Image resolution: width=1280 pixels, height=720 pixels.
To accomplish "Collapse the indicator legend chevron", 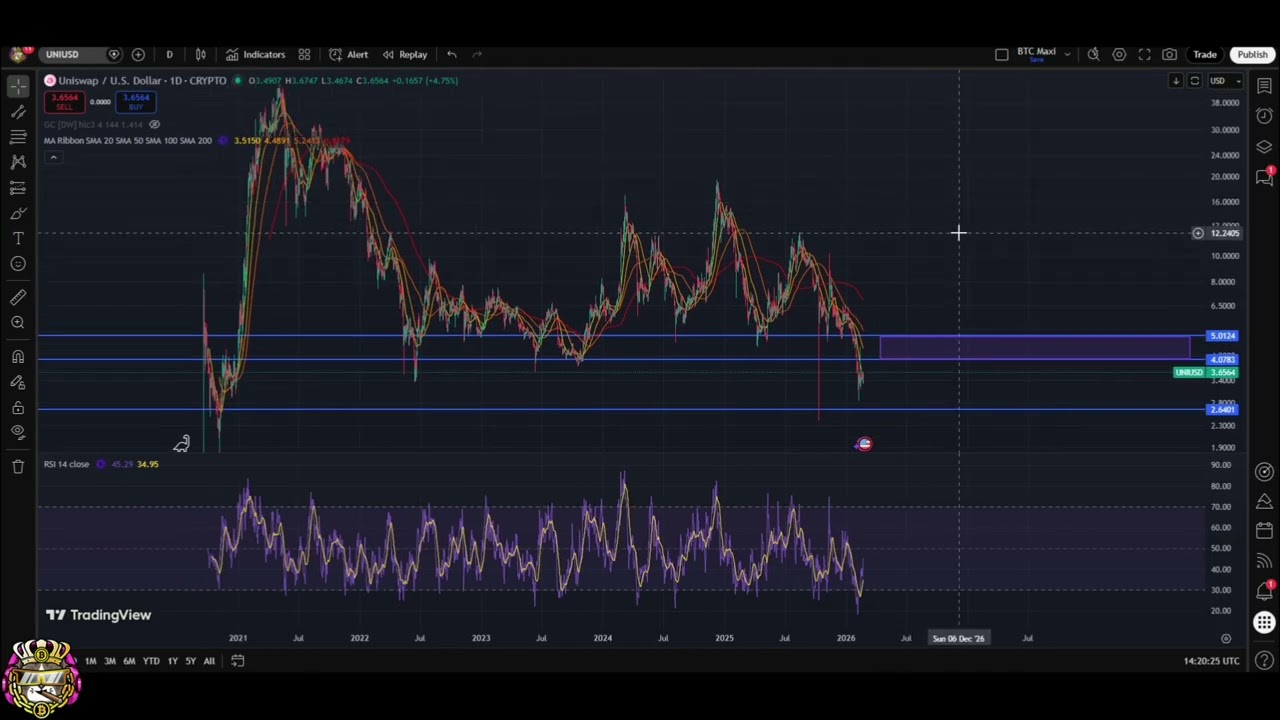I will point(53,157).
